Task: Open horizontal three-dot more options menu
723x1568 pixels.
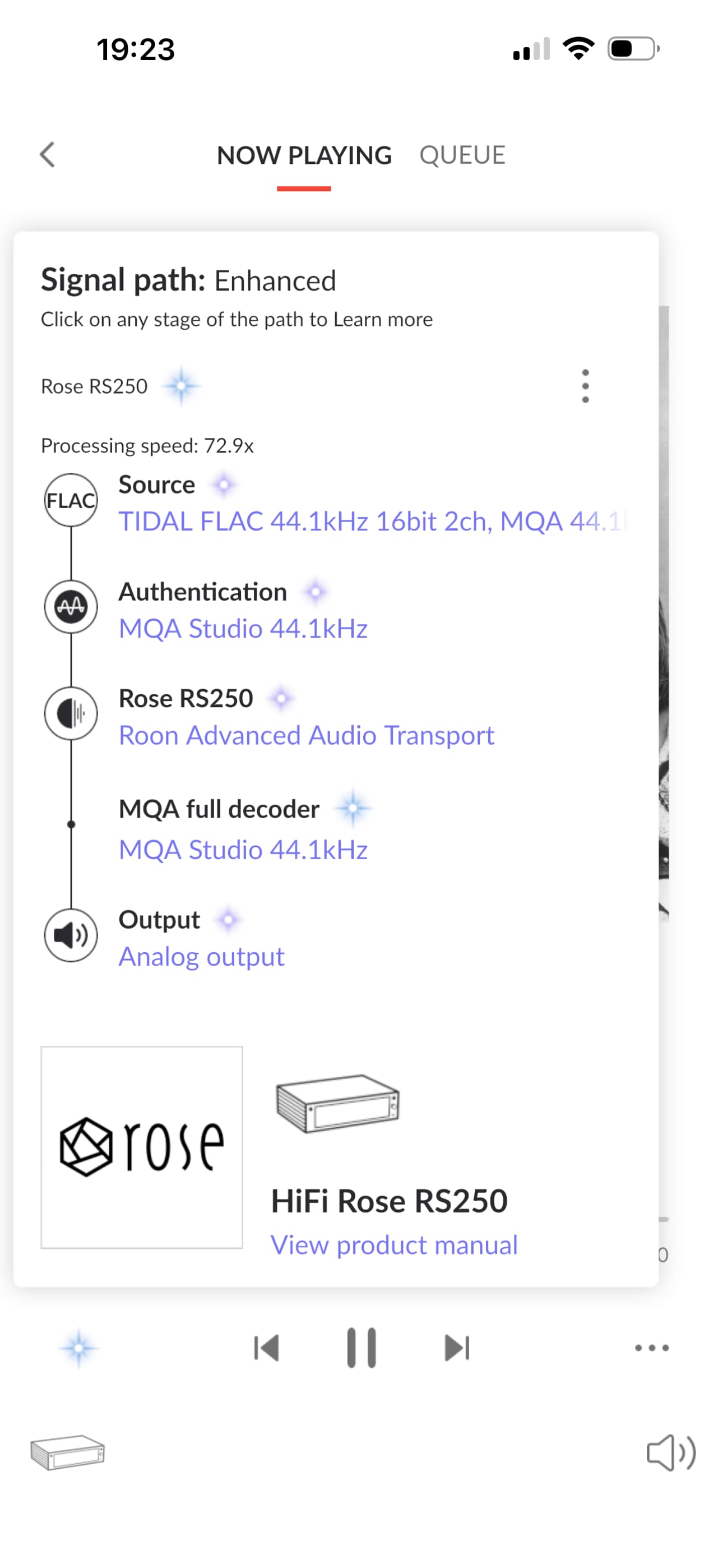Action: [x=652, y=1348]
